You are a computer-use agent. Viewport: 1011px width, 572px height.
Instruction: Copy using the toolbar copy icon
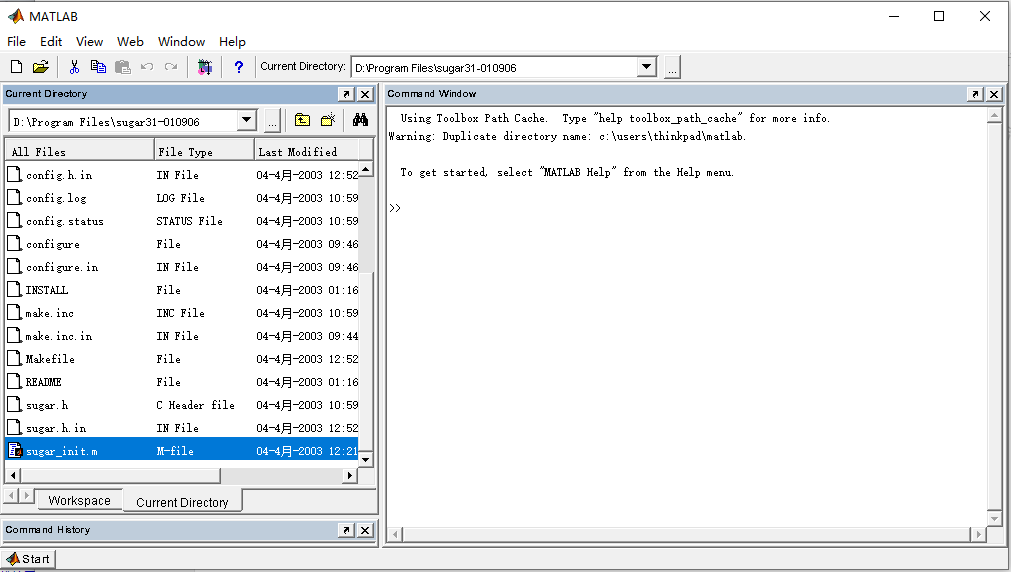(x=98, y=66)
